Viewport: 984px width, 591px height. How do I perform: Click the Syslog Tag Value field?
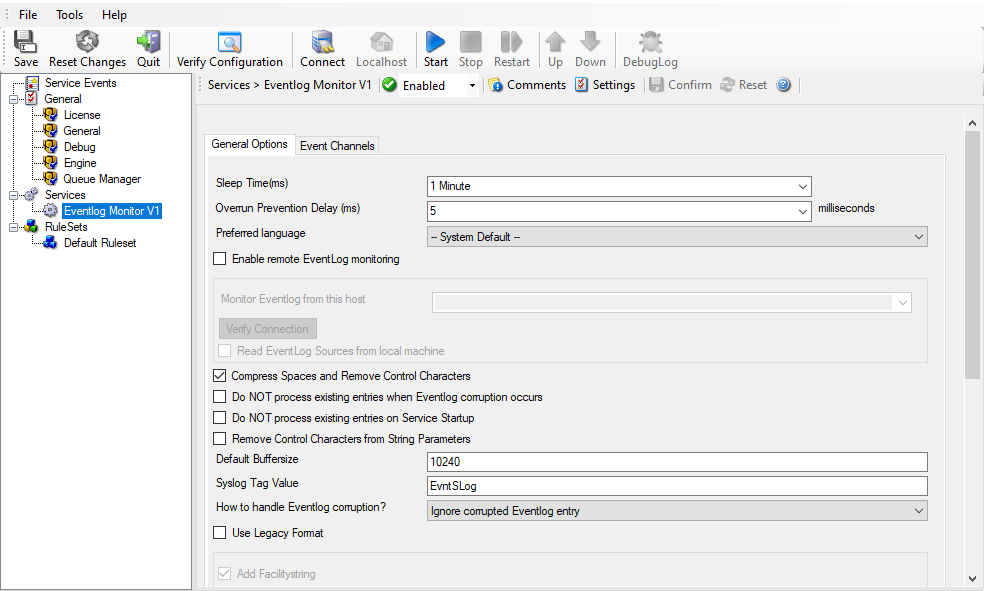click(x=676, y=486)
